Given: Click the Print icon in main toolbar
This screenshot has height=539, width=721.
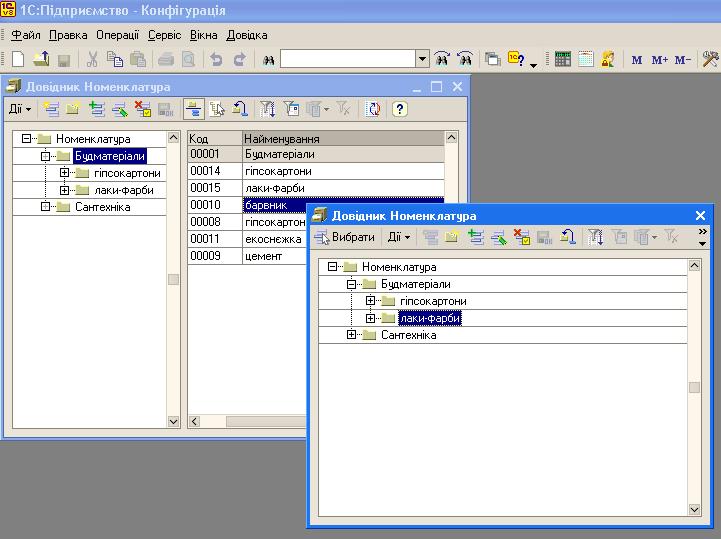Looking at the screenshot, I should pos(166,59).
